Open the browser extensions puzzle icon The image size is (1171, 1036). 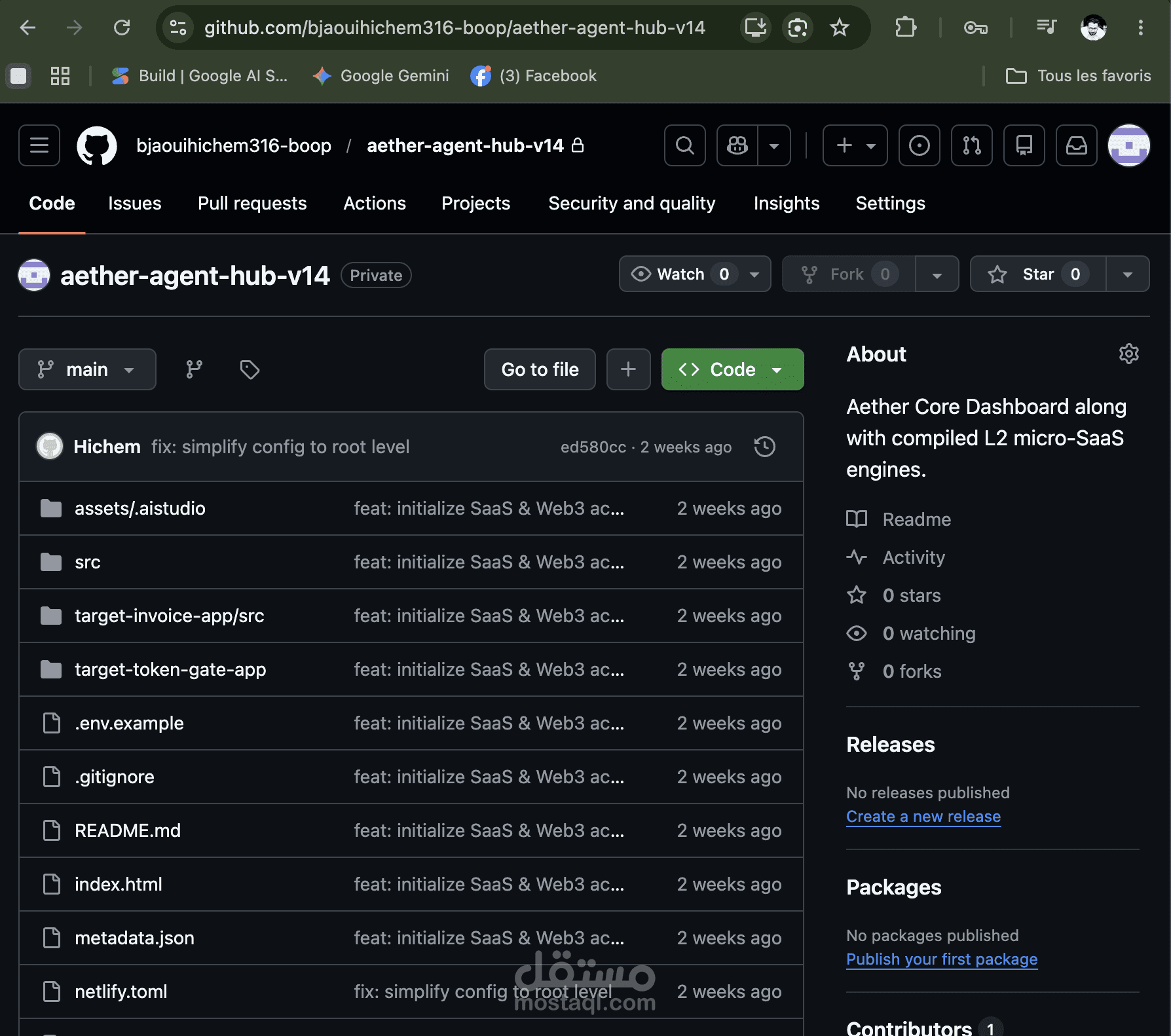click(x=906, y=28)
